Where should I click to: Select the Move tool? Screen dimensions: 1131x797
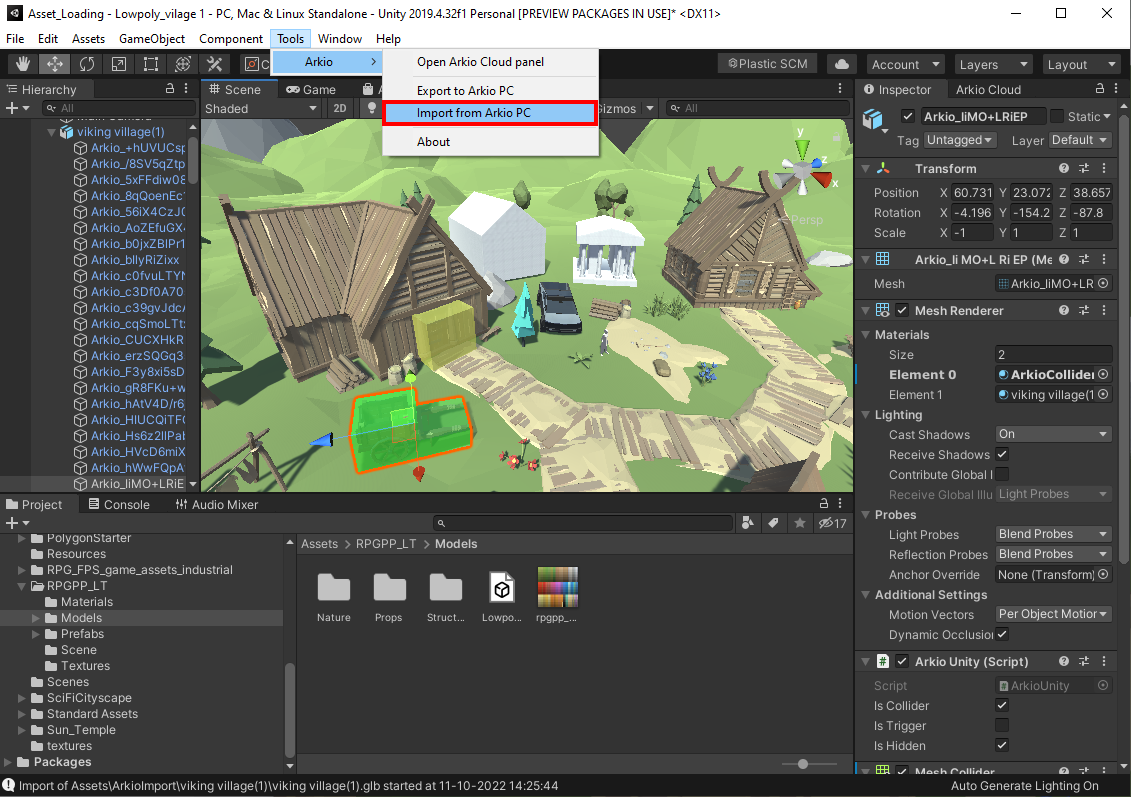tap(55, 64)
